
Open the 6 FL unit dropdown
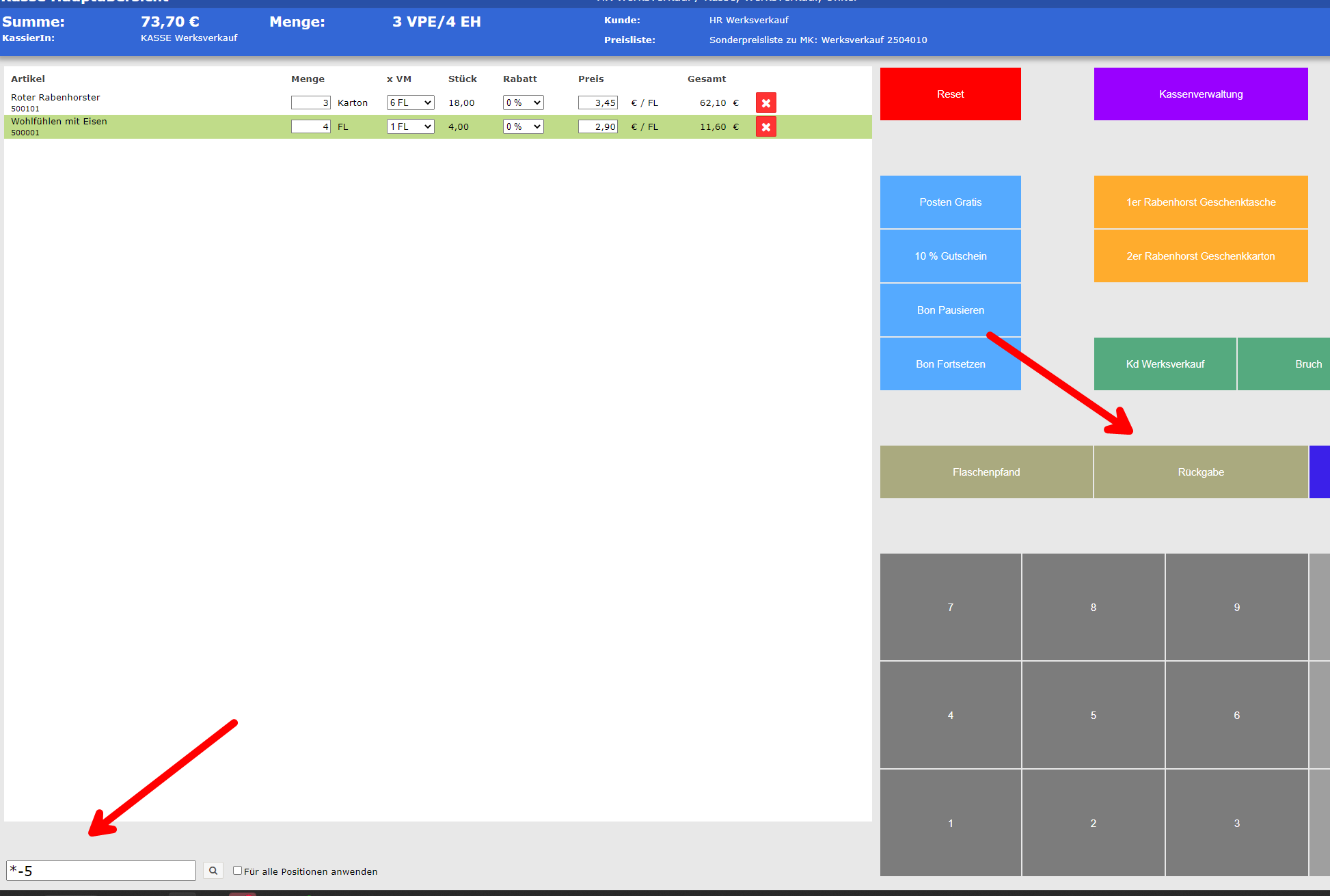coord(410,103)
